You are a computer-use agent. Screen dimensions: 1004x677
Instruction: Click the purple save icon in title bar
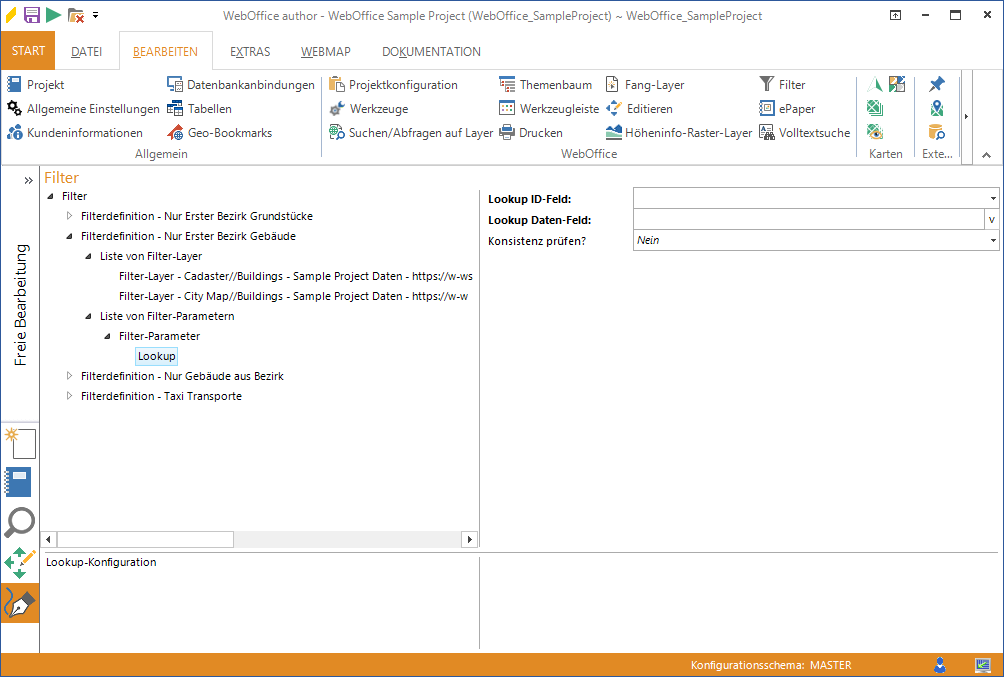pos(32,15)
